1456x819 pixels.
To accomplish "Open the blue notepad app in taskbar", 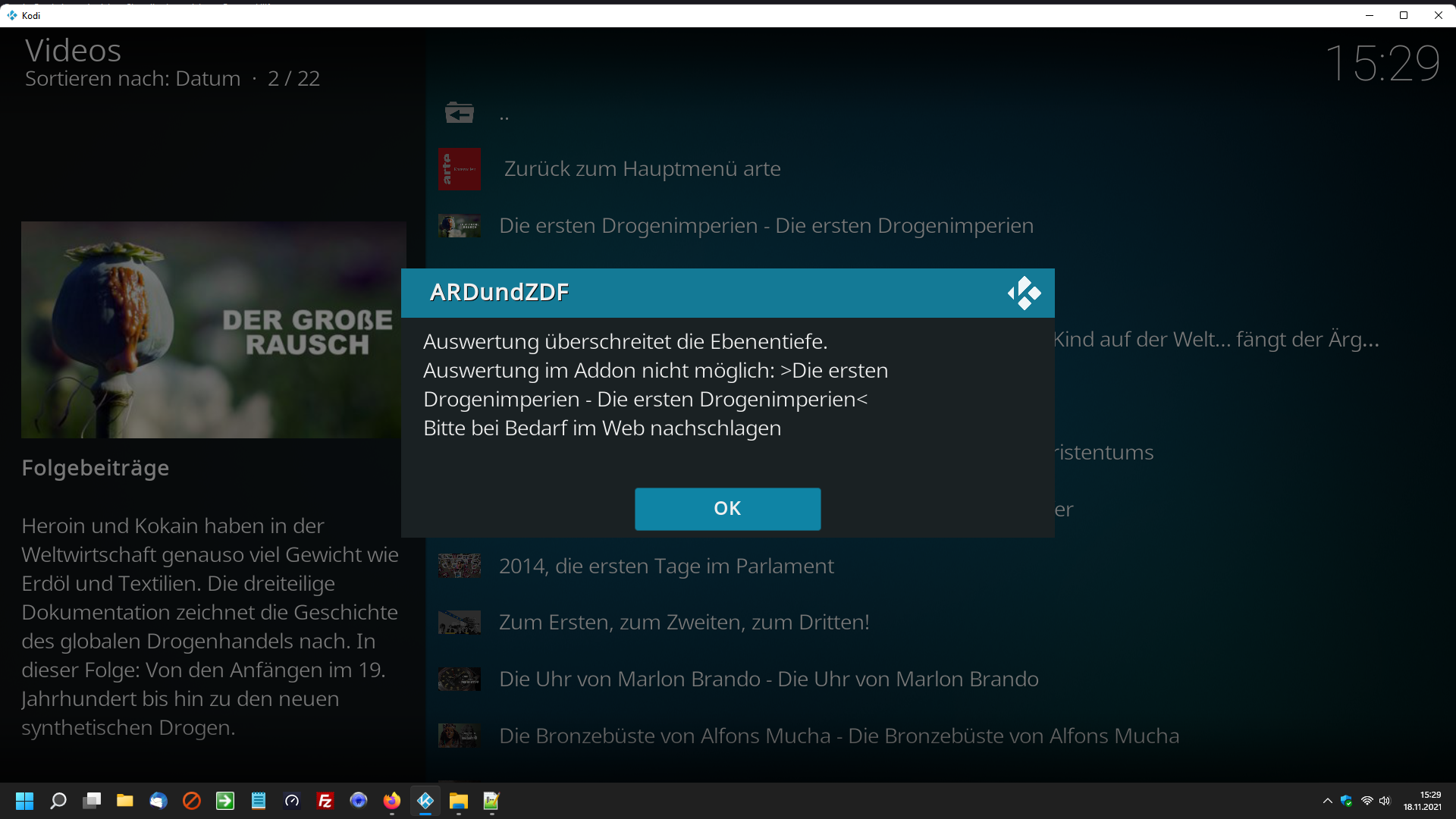I will click(259, 801).
